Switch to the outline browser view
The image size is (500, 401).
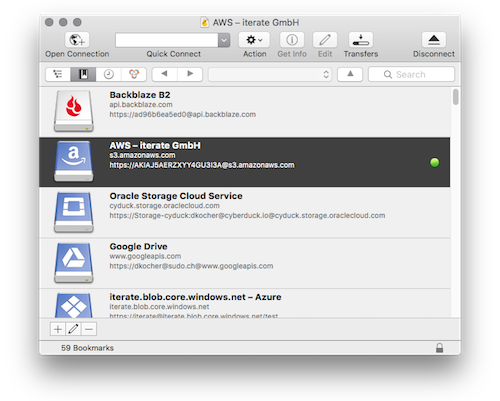(58, 74)
